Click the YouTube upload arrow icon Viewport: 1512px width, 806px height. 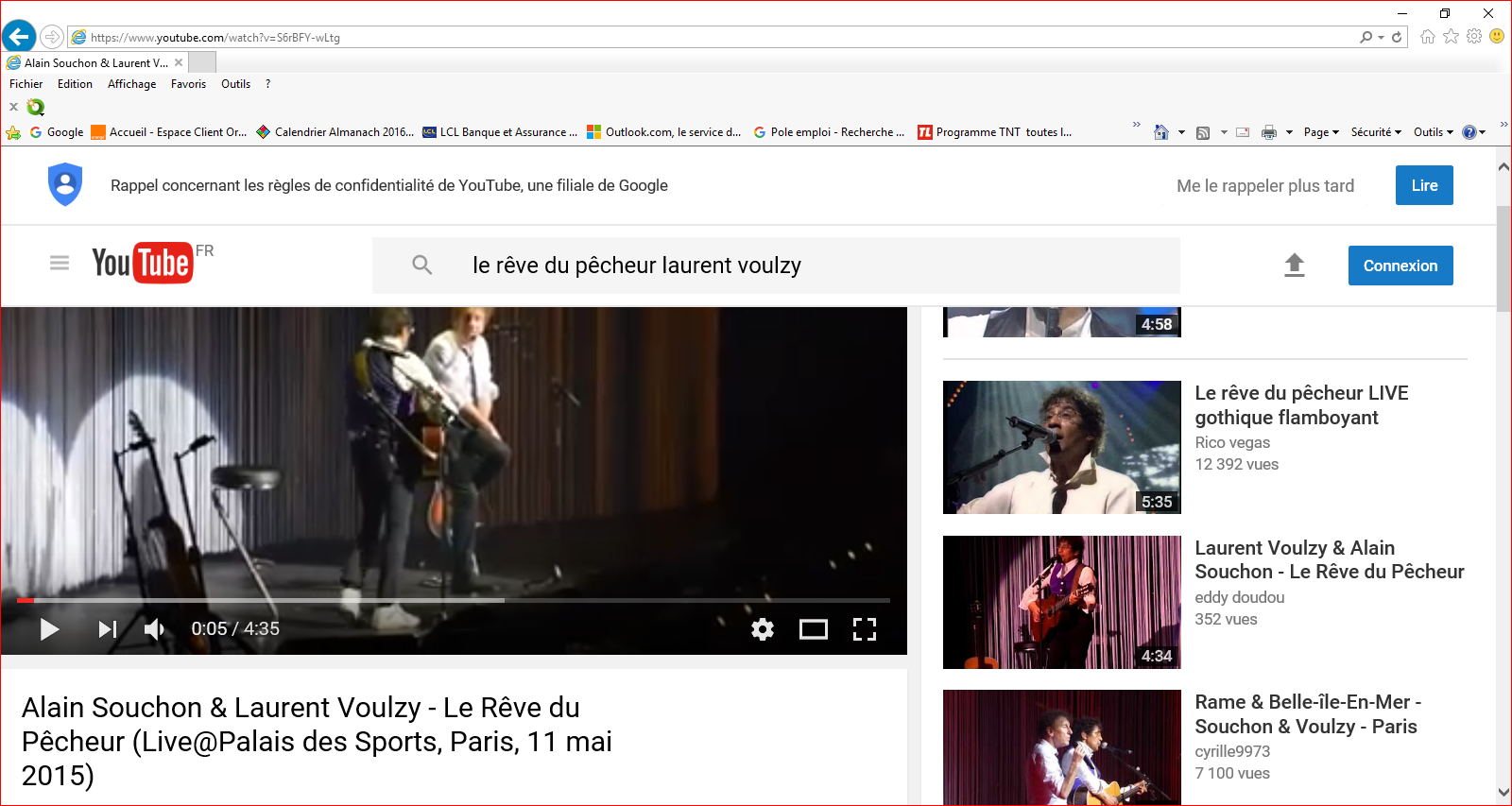click(1295, 266)
